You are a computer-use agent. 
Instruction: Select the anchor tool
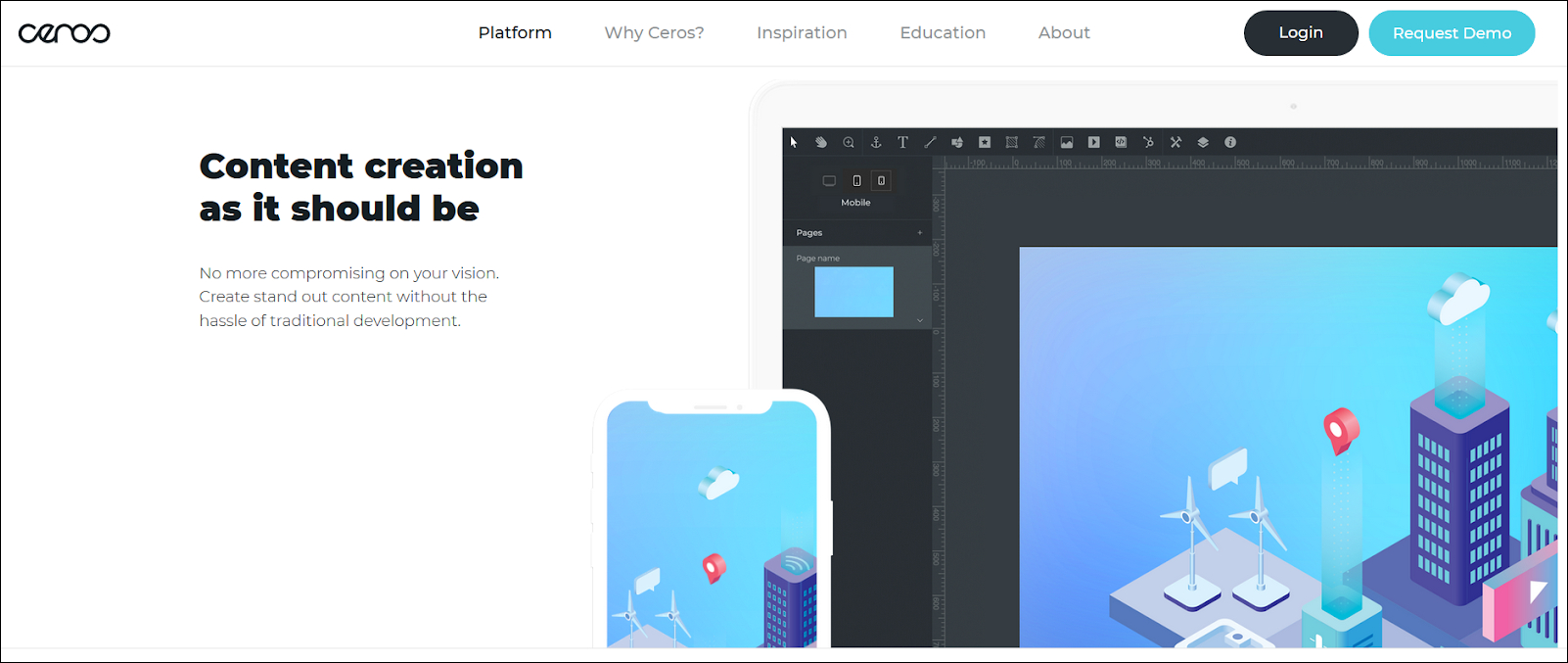876,142
